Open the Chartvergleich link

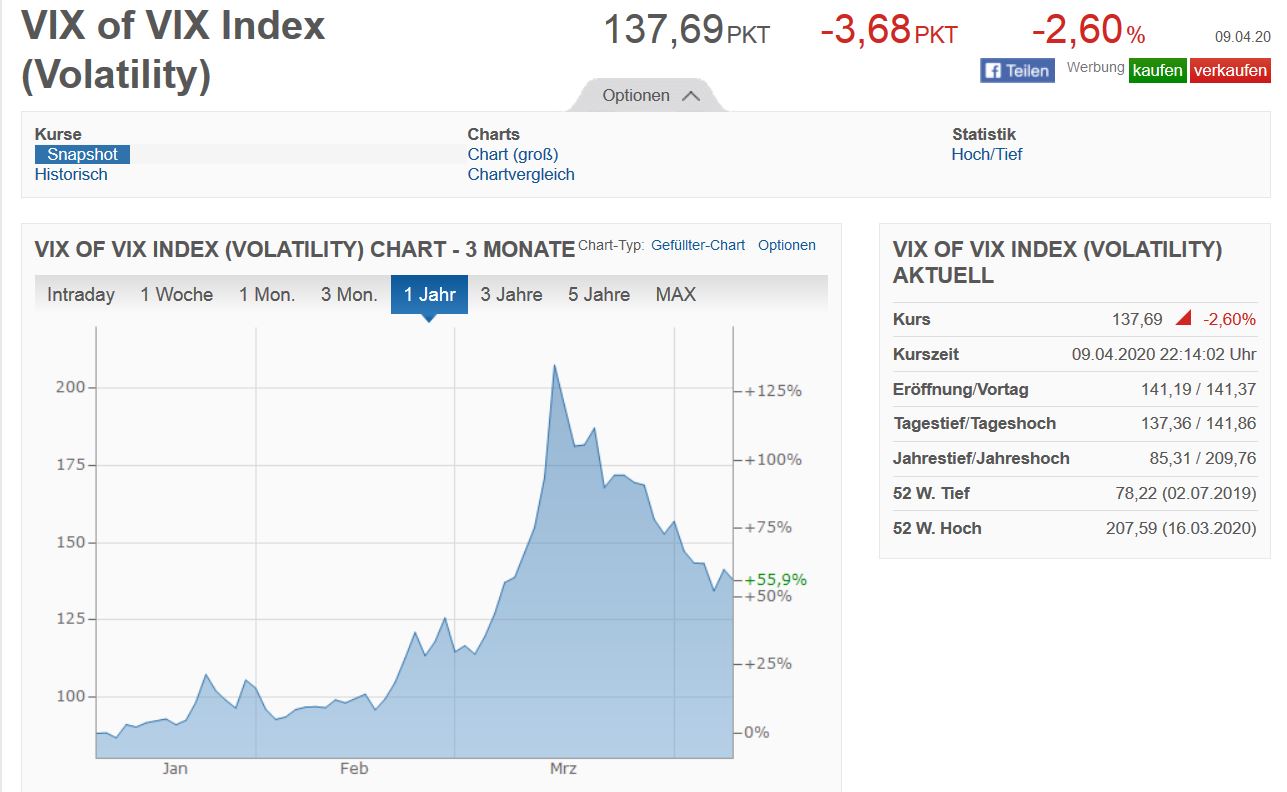[521, 173]
